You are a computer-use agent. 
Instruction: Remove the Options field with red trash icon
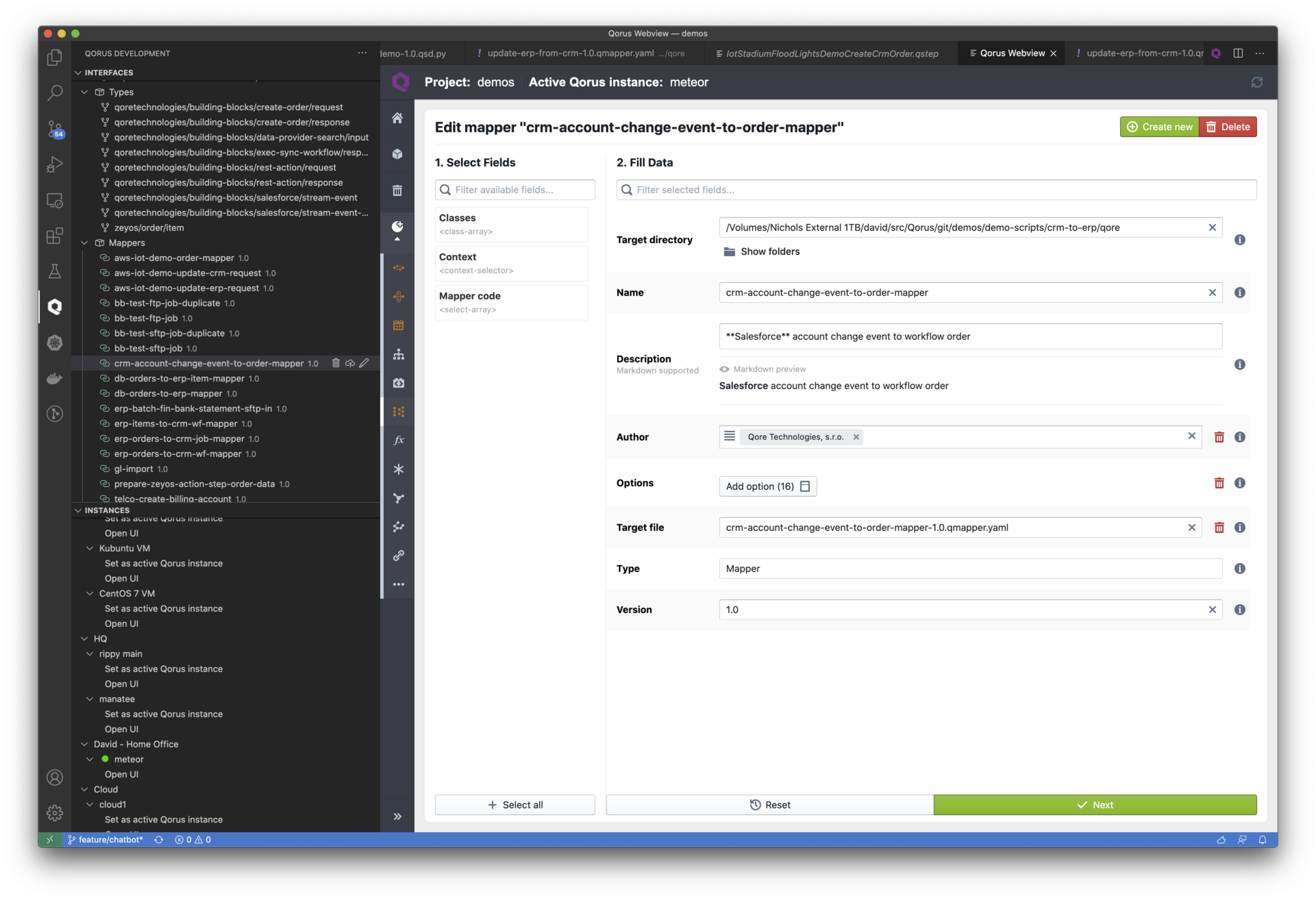click(x=1219, y=483)
